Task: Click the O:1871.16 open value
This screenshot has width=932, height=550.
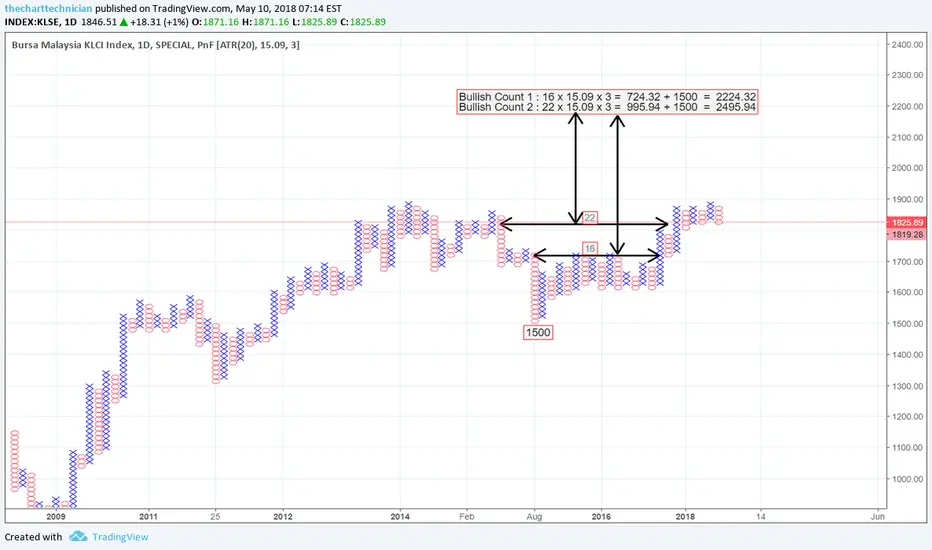Action: click(x=215, y=22)
